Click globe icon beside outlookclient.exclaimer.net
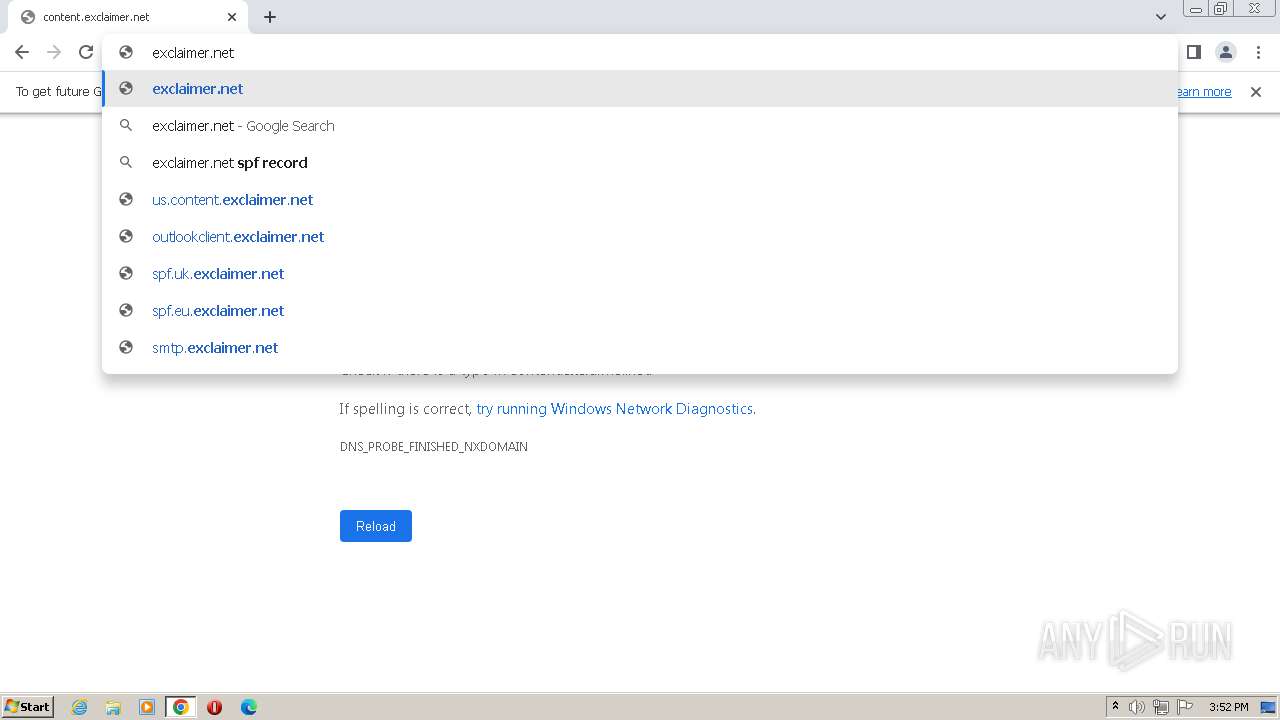1280x720 pixels. 126,237
